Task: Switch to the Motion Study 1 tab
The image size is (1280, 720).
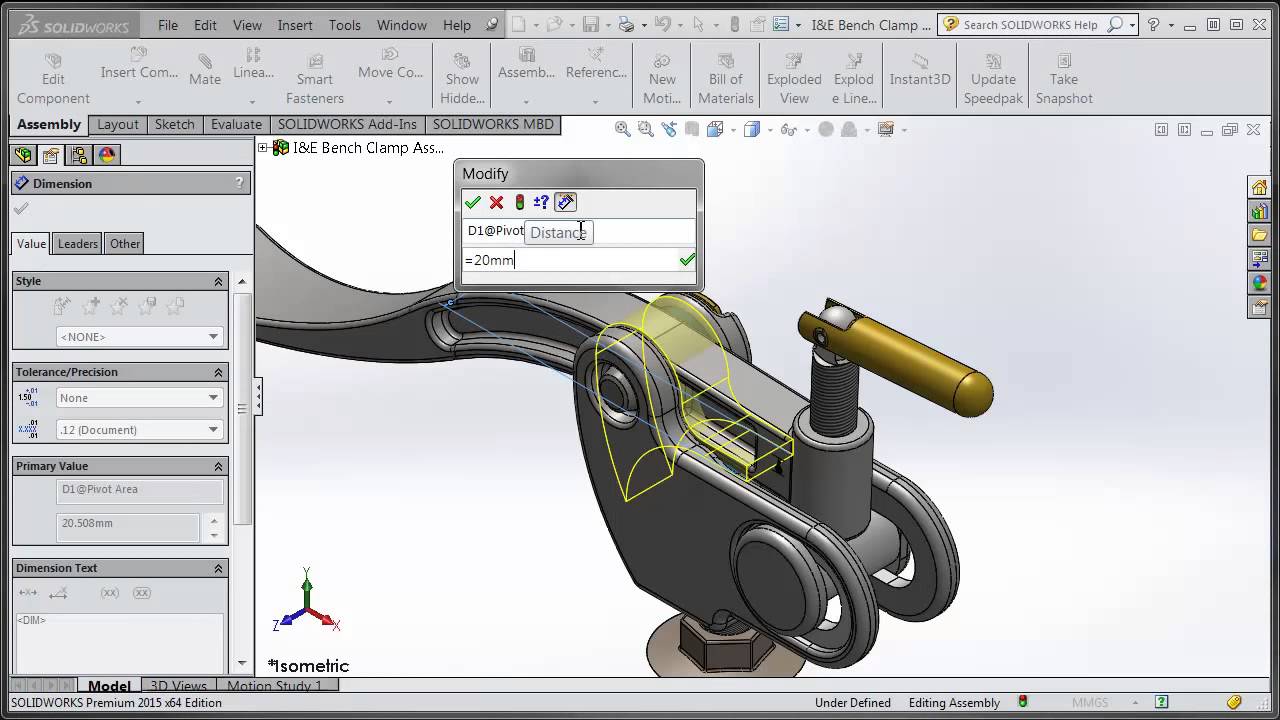Action: pyautogui.click(x=275, y=686)
